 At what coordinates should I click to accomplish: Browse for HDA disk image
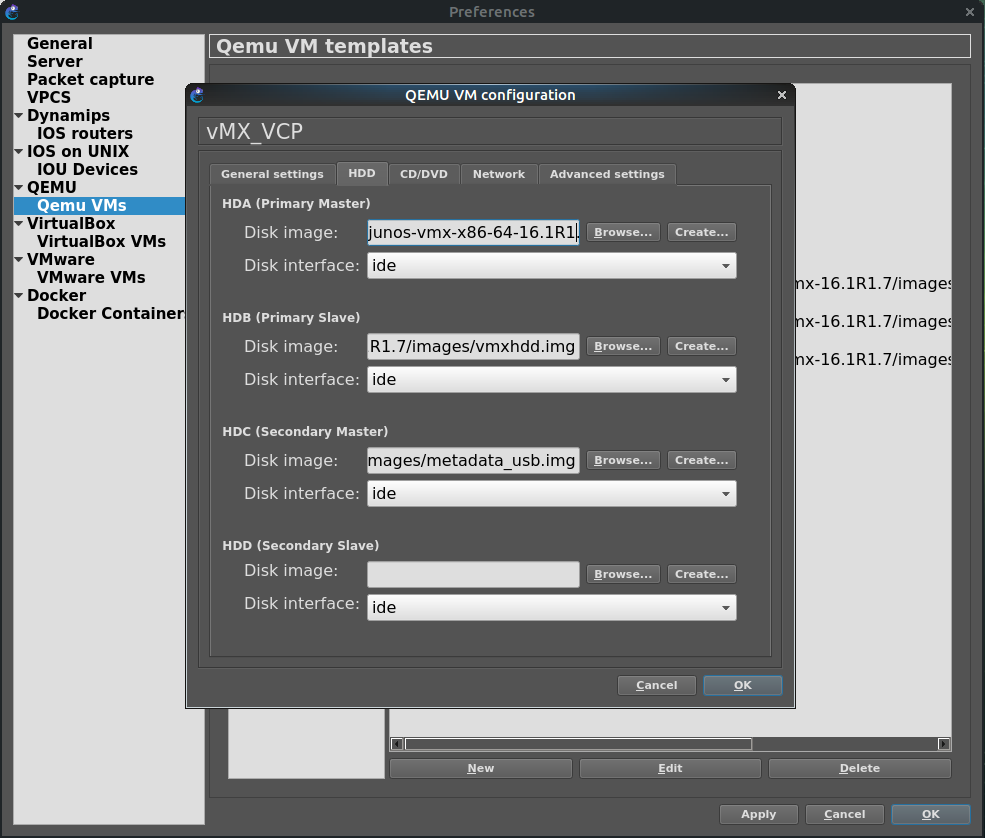(622, 232)
